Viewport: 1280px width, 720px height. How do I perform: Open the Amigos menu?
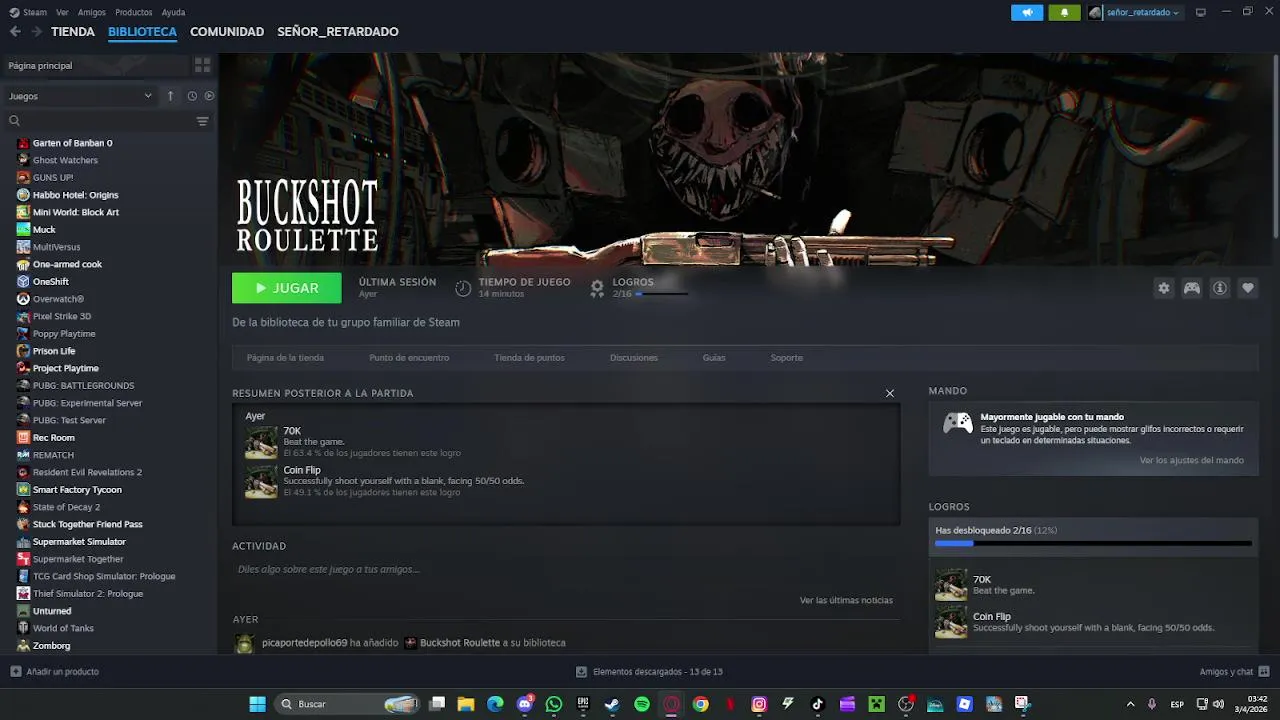pos(92,12)
